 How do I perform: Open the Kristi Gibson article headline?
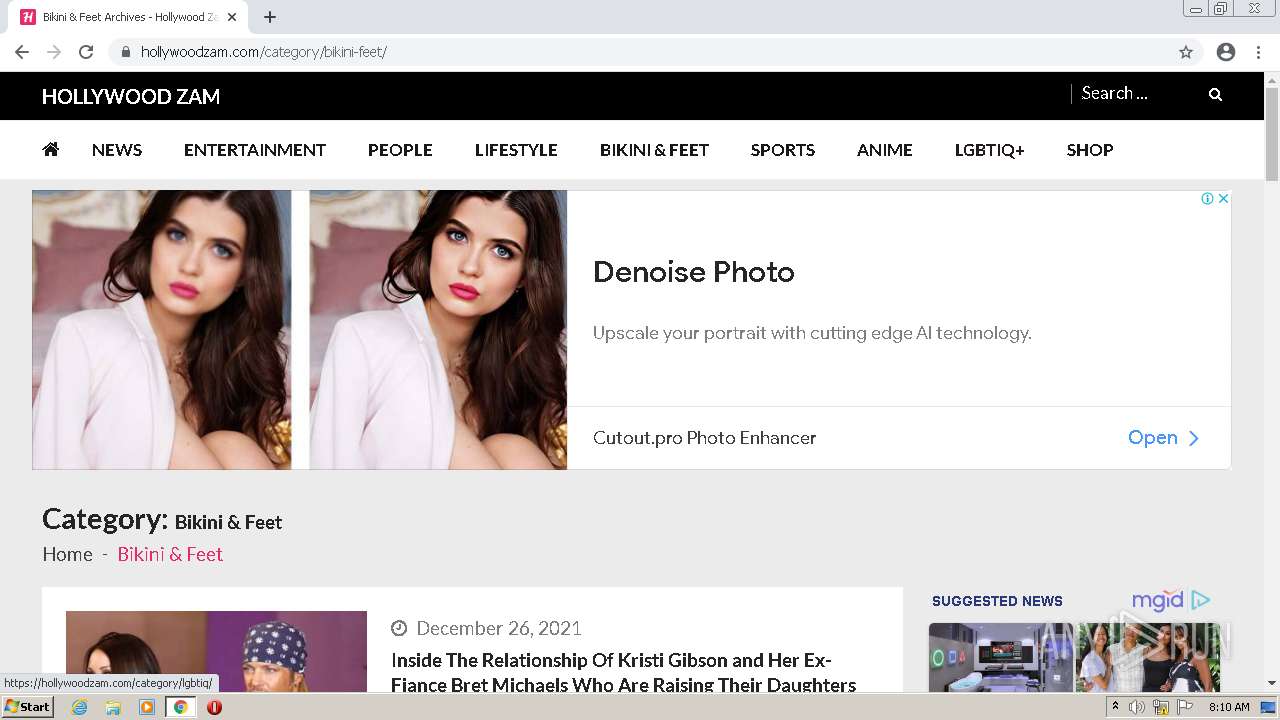[623, 672]
